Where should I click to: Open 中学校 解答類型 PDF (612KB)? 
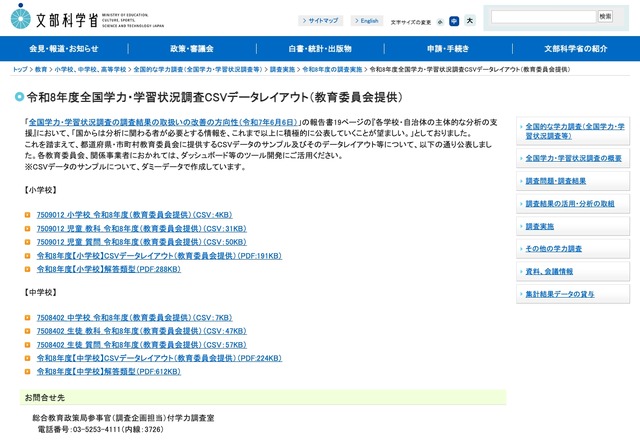(109, 372)
